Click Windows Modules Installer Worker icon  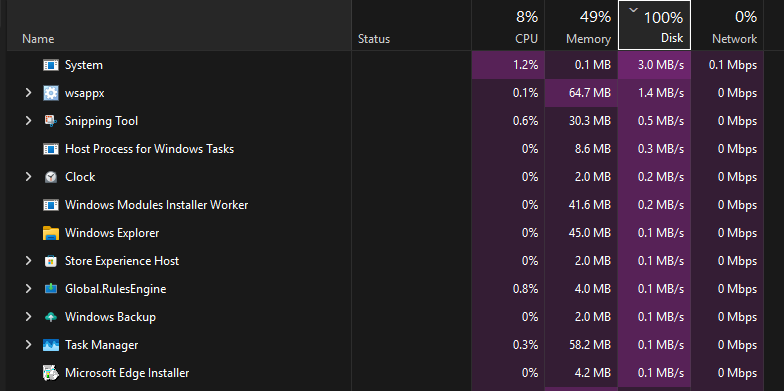click(x=51, y=205)
